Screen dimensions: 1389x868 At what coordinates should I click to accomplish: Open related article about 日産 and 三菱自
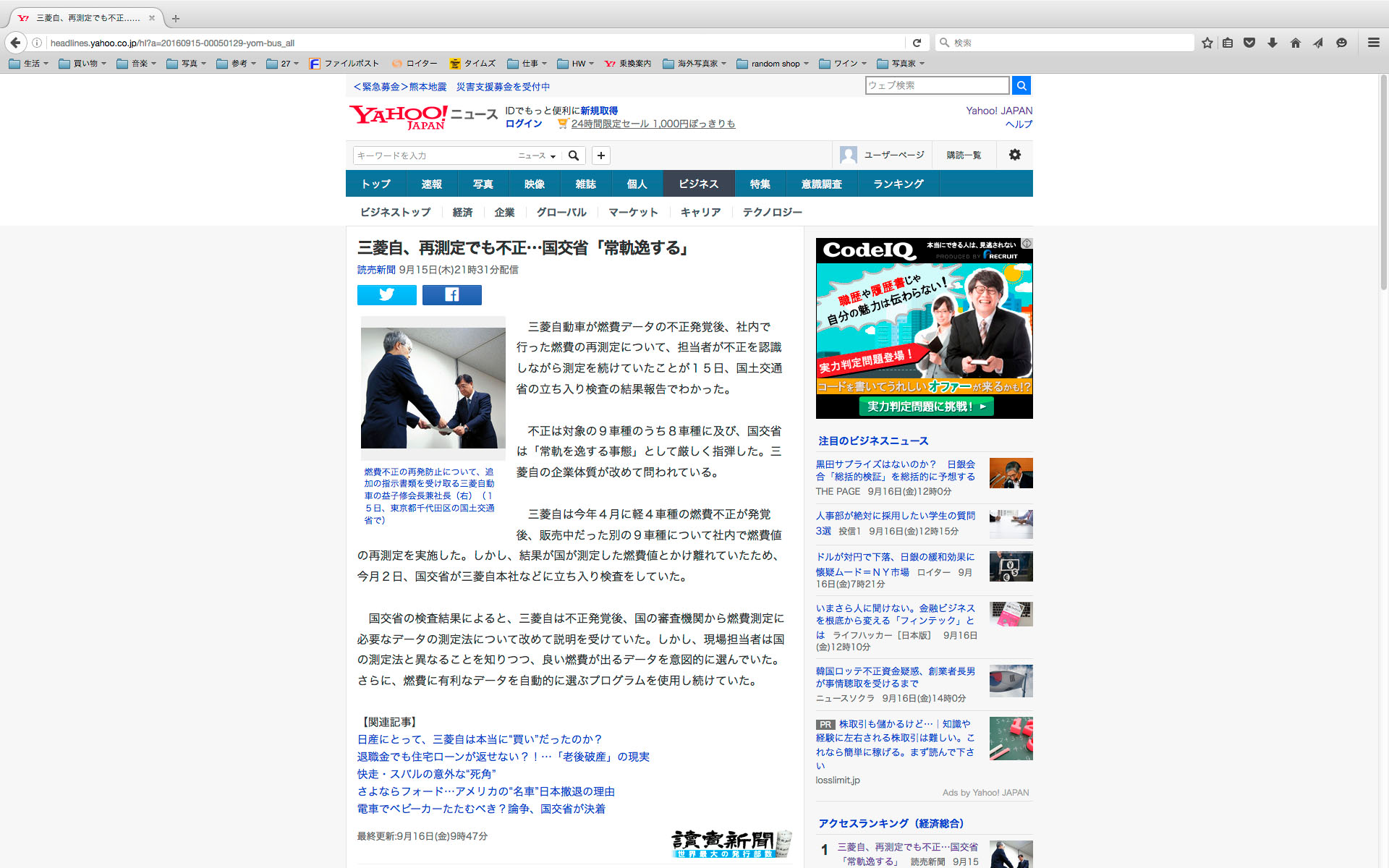pyautogui.click(x=479, y=739)
